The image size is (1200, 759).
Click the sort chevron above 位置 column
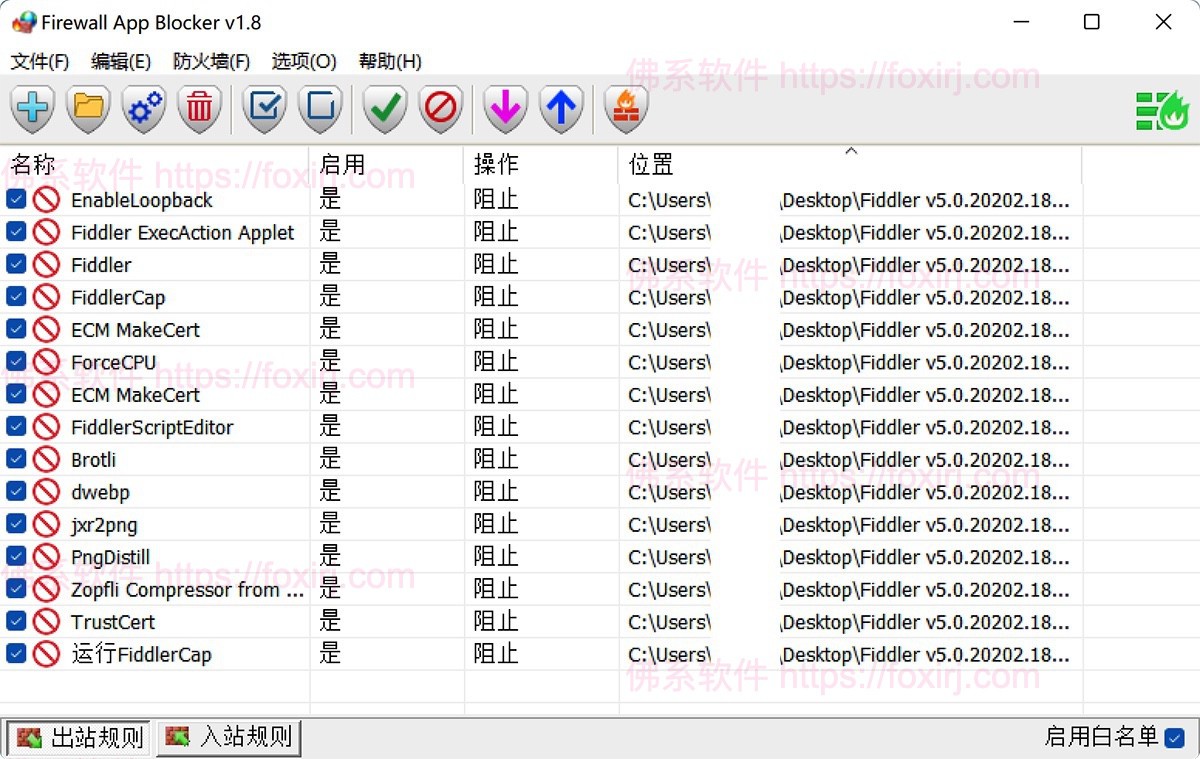pyautogui.click(x=851, y=150)
